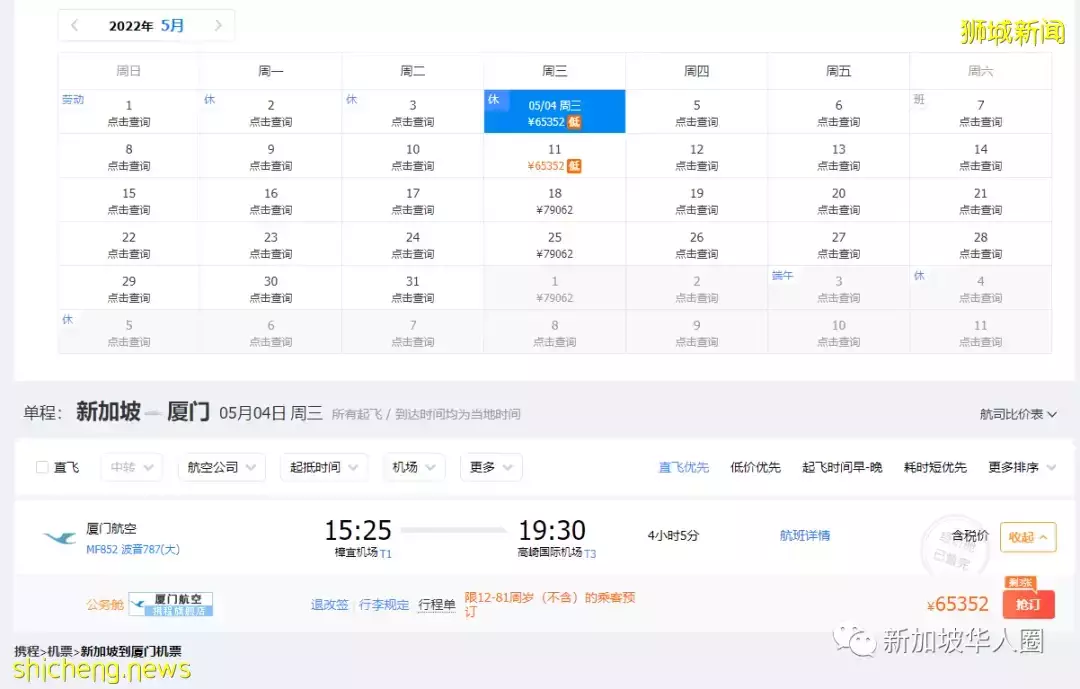Select May 18 date priced ¥79062
1080x689 pixels.
[x=555, y=201]
